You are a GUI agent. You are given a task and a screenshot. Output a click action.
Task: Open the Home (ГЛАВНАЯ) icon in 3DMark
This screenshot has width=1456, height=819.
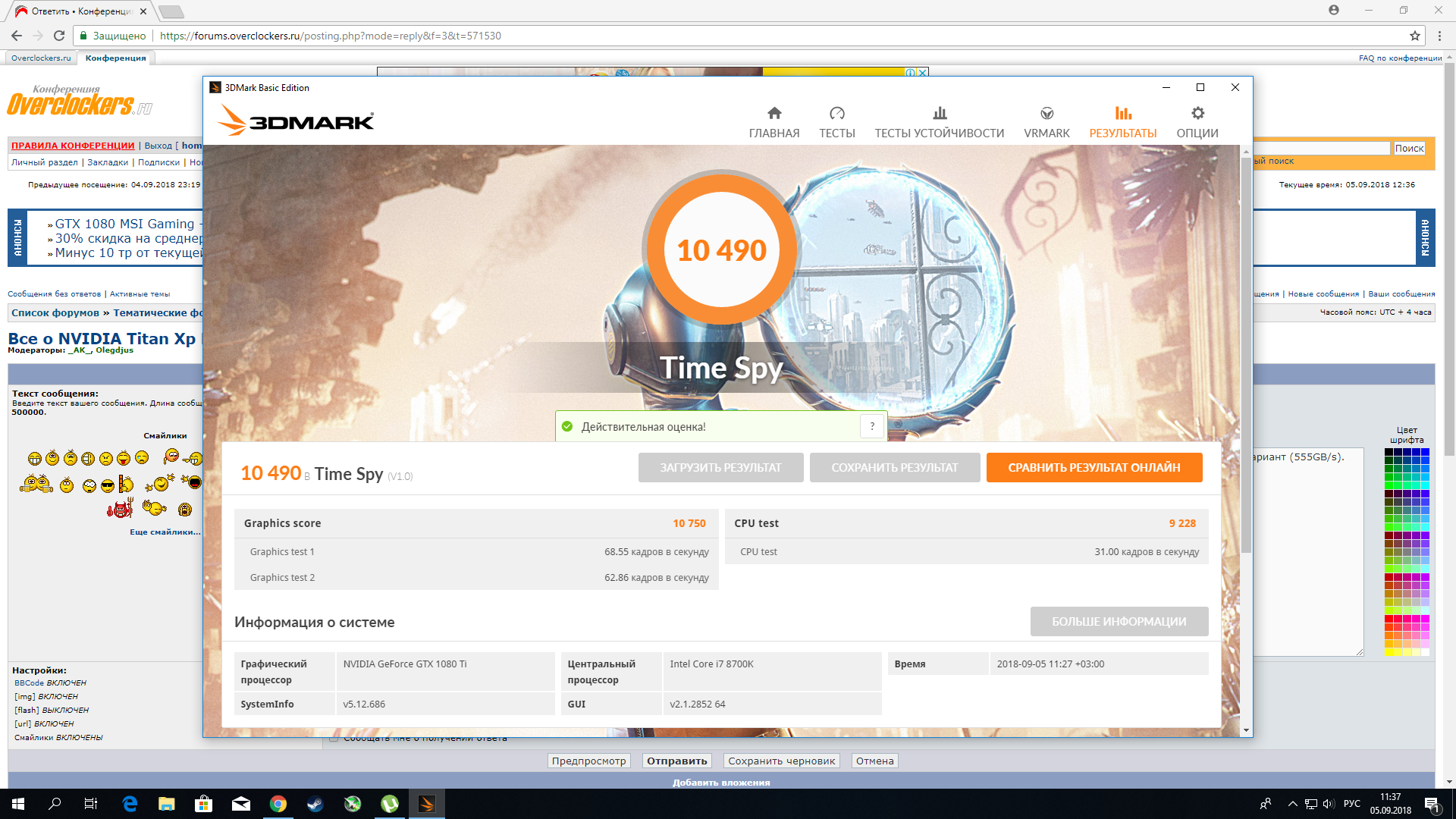(773, 114)
